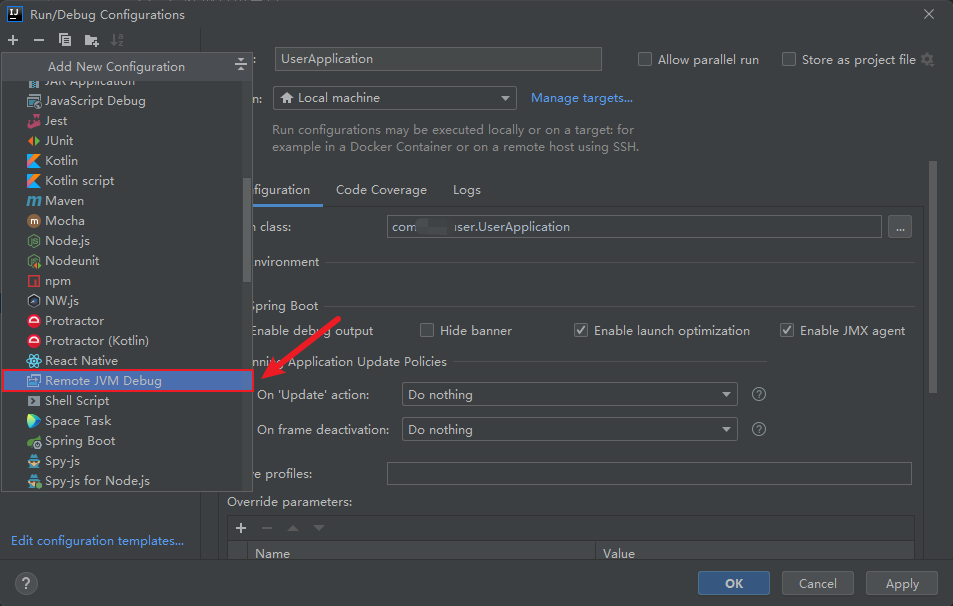This screenshot has width=953, height=606.
Task: Open the Local machine target dropdown
Action: coord(394,98)
